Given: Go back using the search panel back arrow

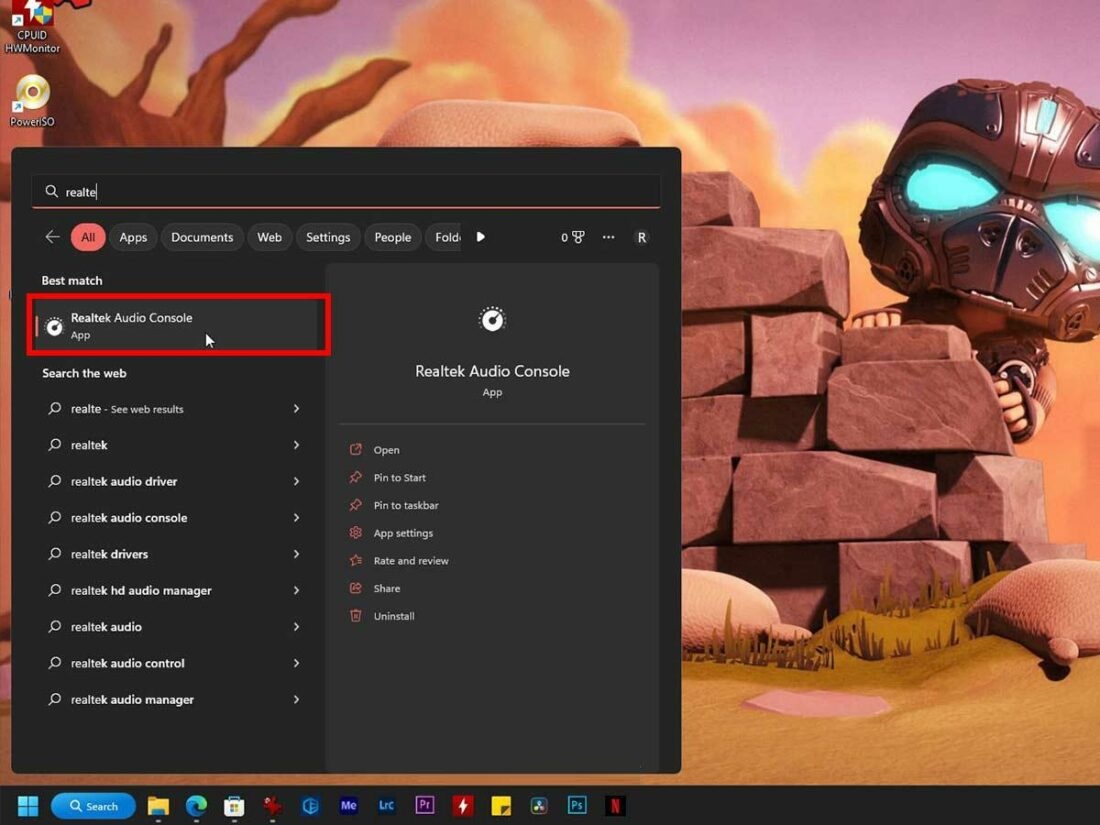Looking at the screenshot, I should (53, 237).
